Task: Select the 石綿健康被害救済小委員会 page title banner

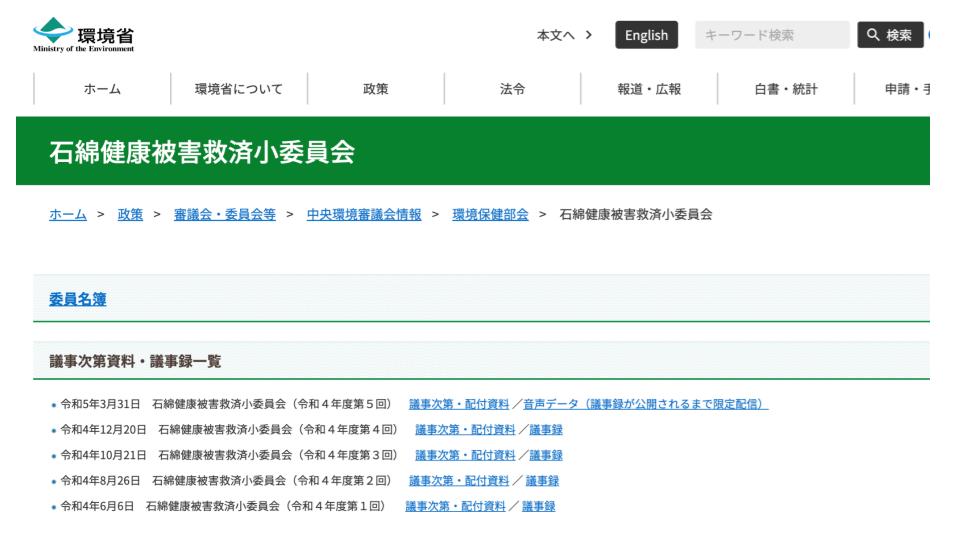Action: click(473, 151)
